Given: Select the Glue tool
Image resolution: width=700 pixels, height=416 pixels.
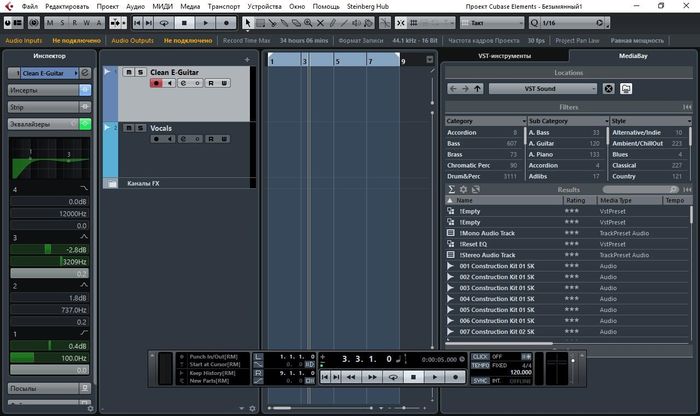Looking at the screenshot, I should (x=284, y=23).
